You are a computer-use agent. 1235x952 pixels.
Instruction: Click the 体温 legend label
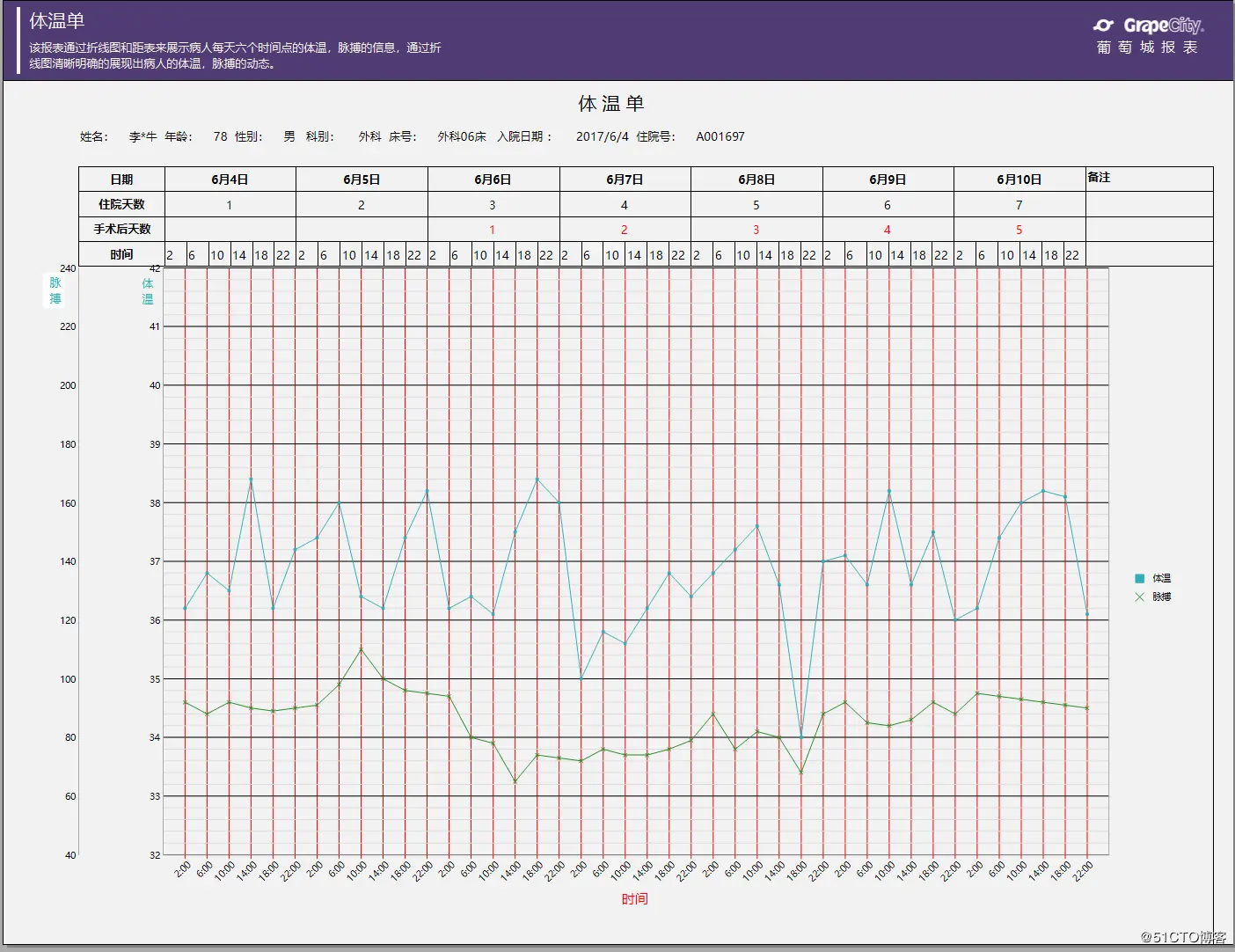click(x=1162, y=578)
